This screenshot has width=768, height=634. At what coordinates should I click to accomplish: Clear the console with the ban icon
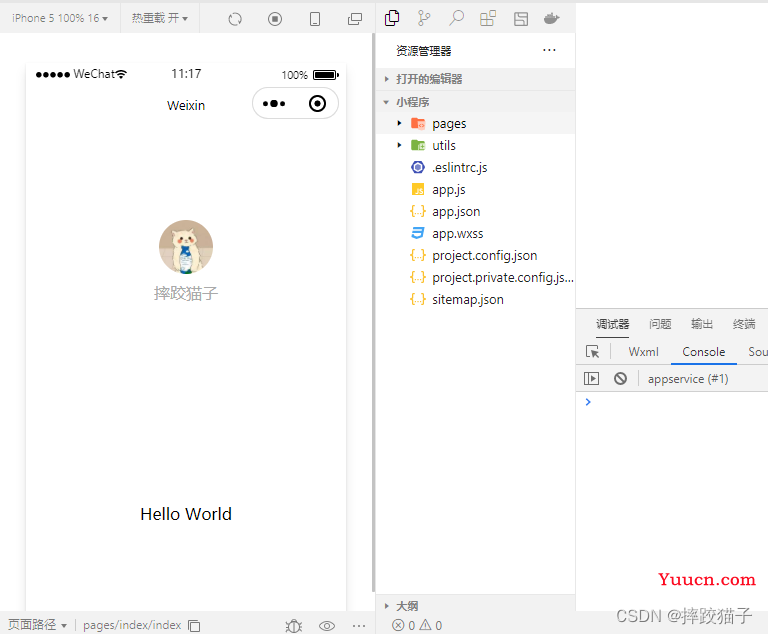pos(621,379)
